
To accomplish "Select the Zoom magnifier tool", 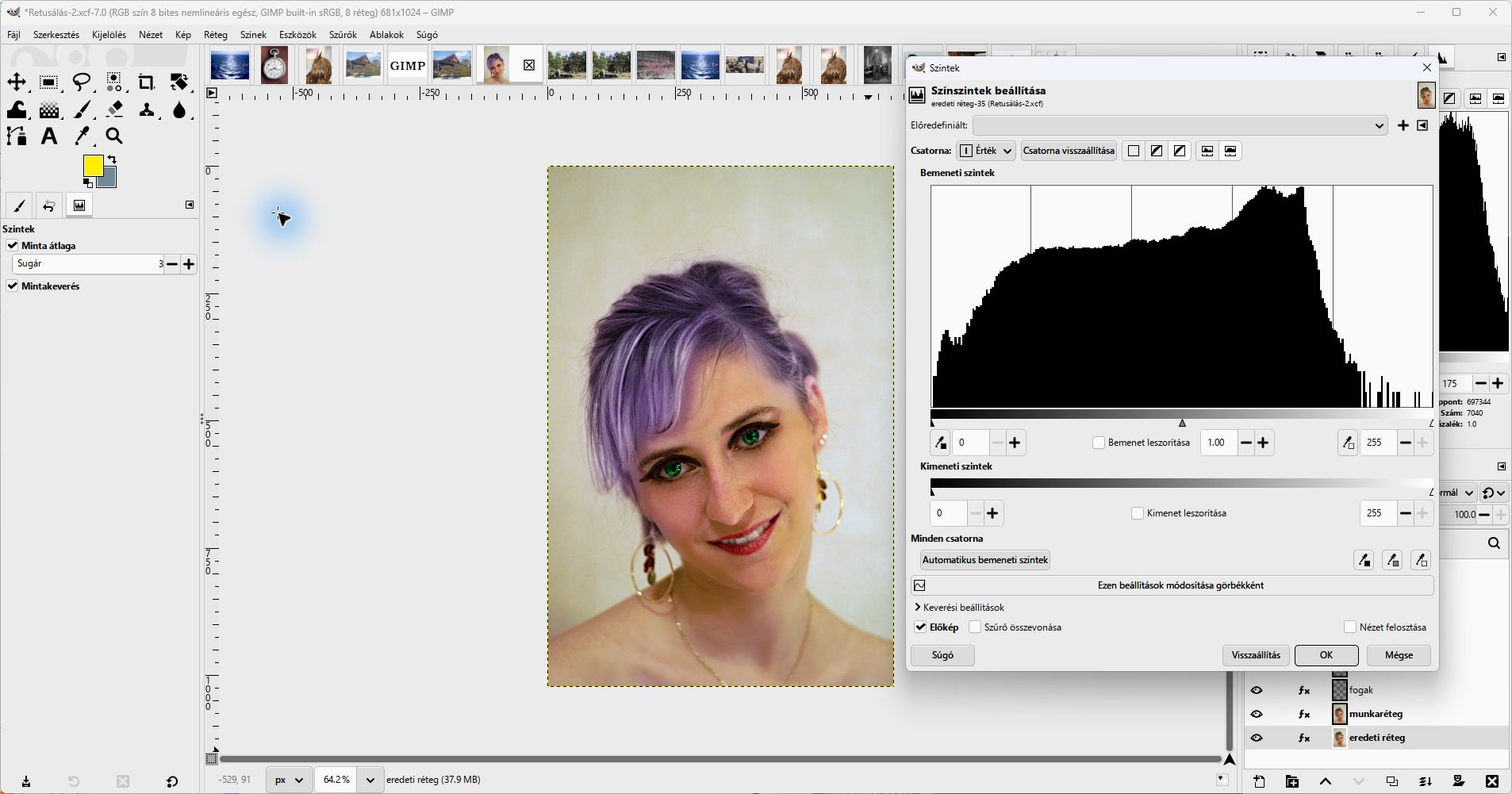I will (114, 136).
